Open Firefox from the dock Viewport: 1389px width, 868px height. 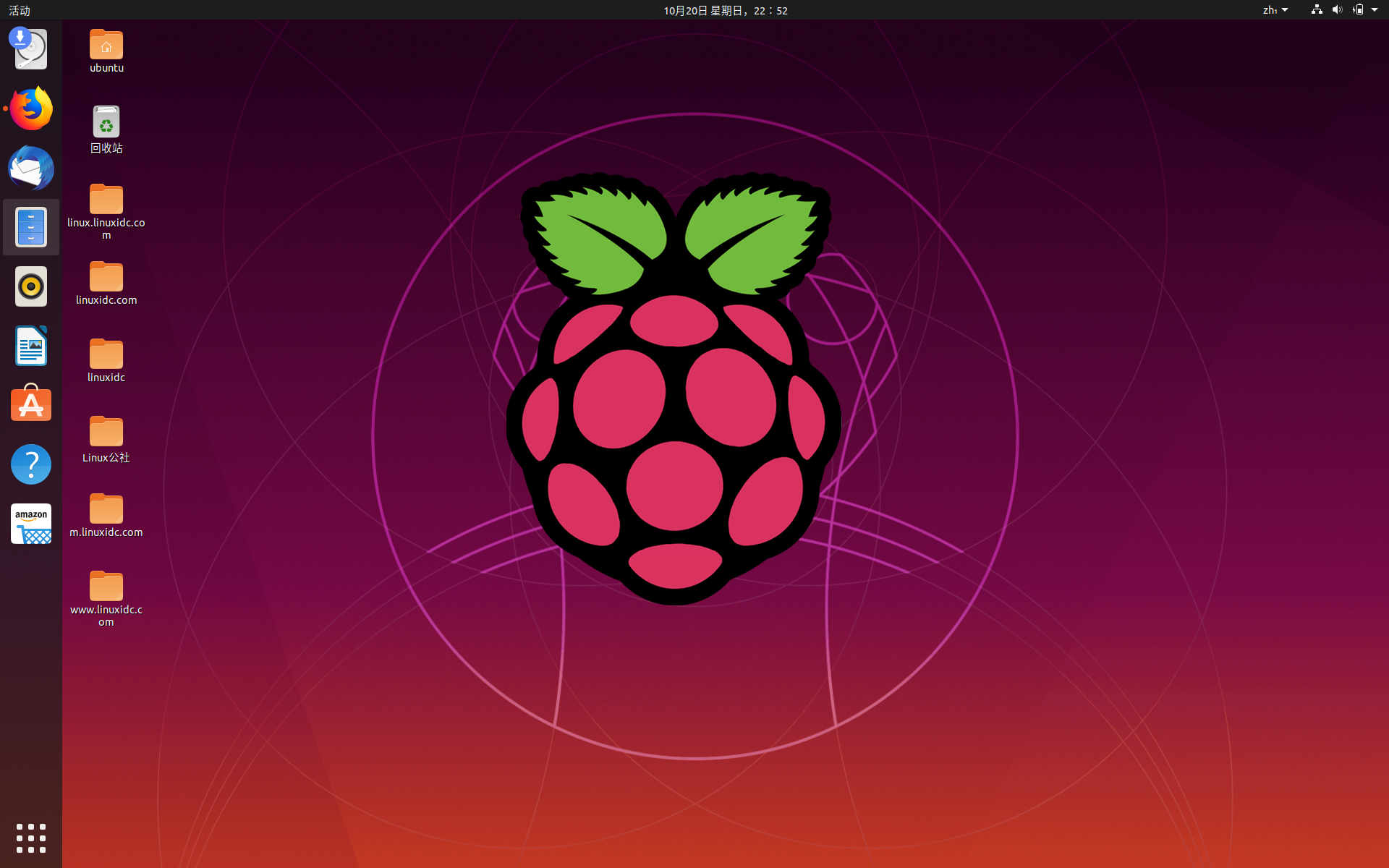(x=31, y=109)
